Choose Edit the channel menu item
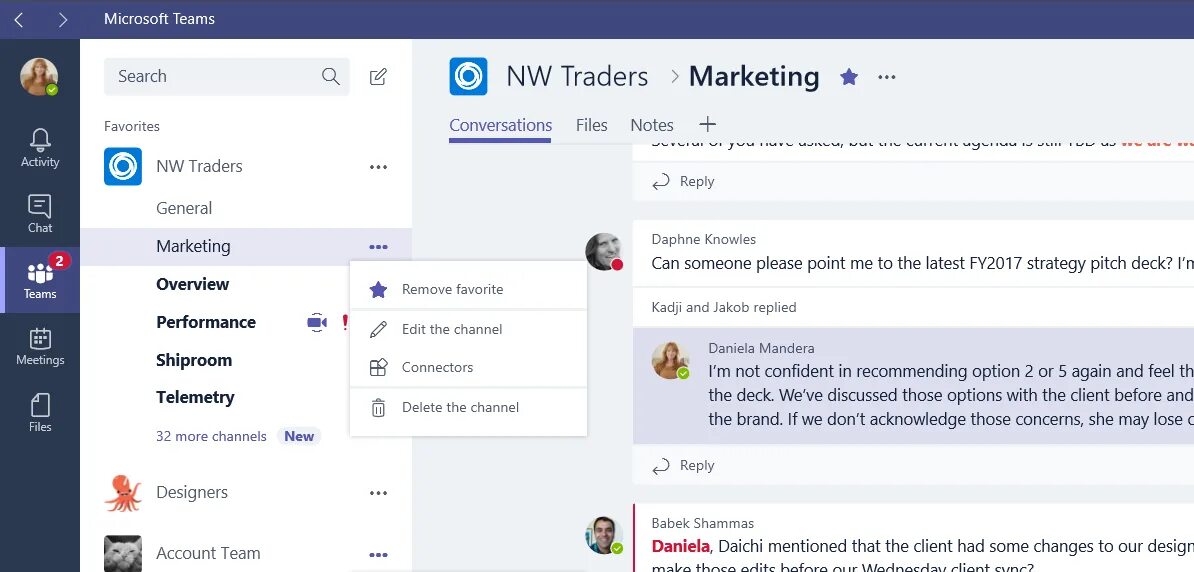 coord(468,330)
